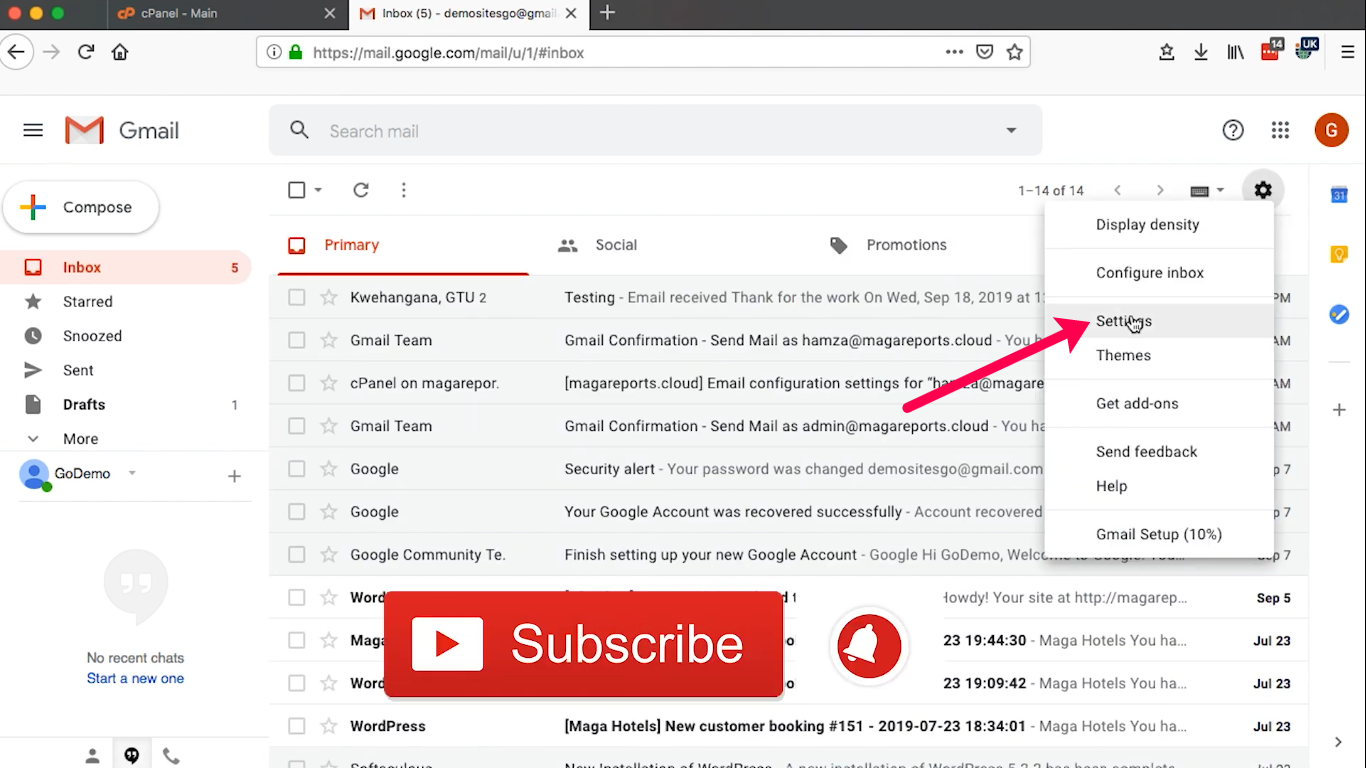Open the Gmail main menu hamburger

pos(33,130)
